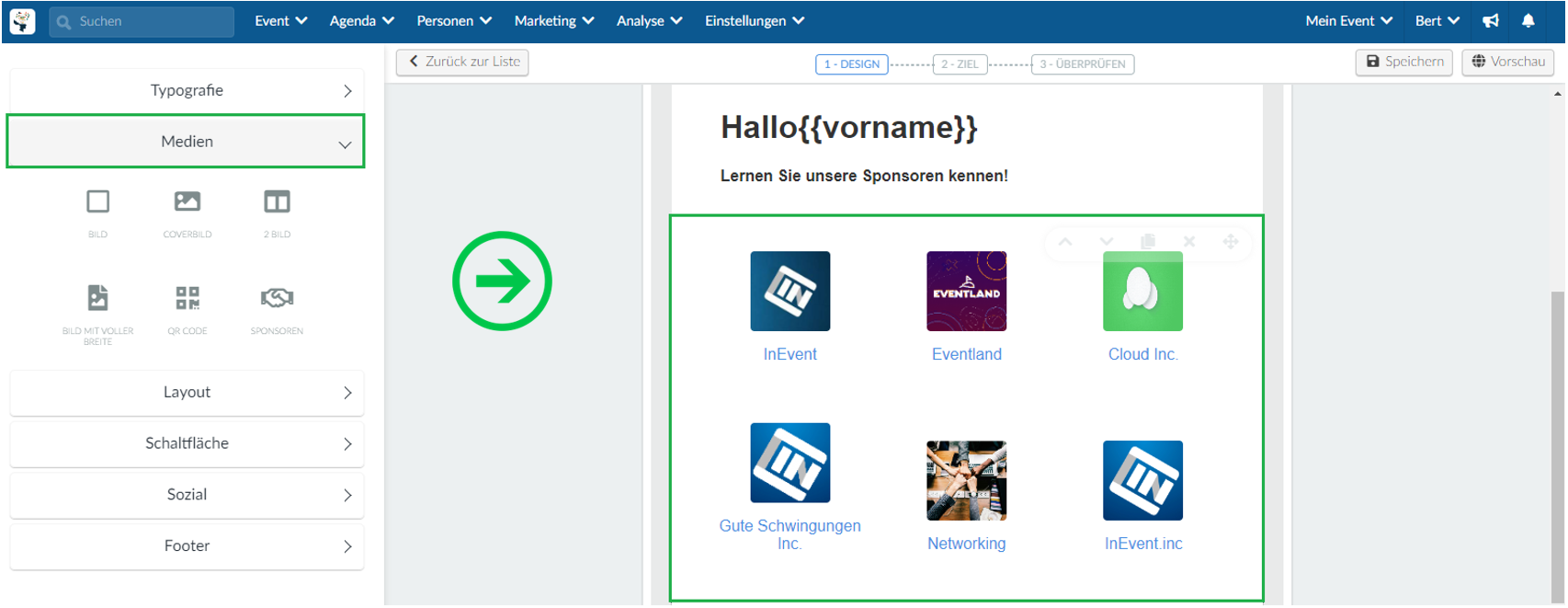
Task: Click the announcements megaphone icon
Action: coord(1491,20)
